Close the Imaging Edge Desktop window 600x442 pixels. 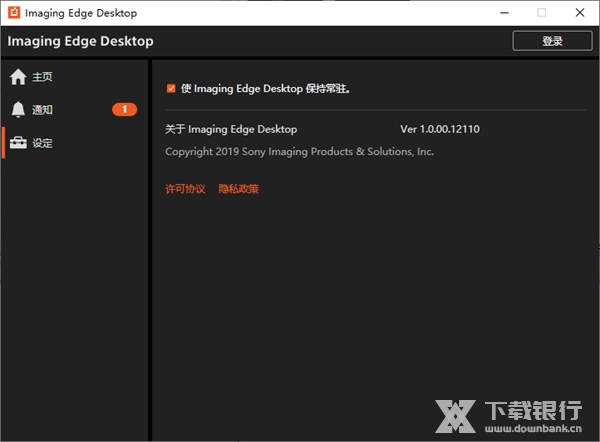pos(580,13)
